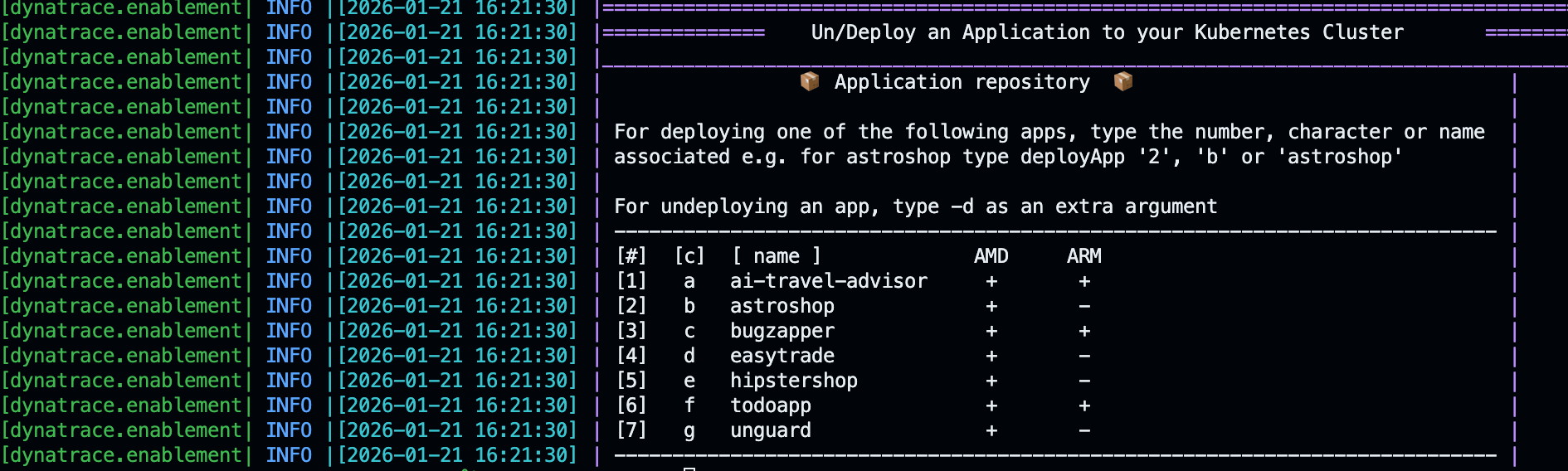Click the [ name ] column header

(x=776, y=256)
